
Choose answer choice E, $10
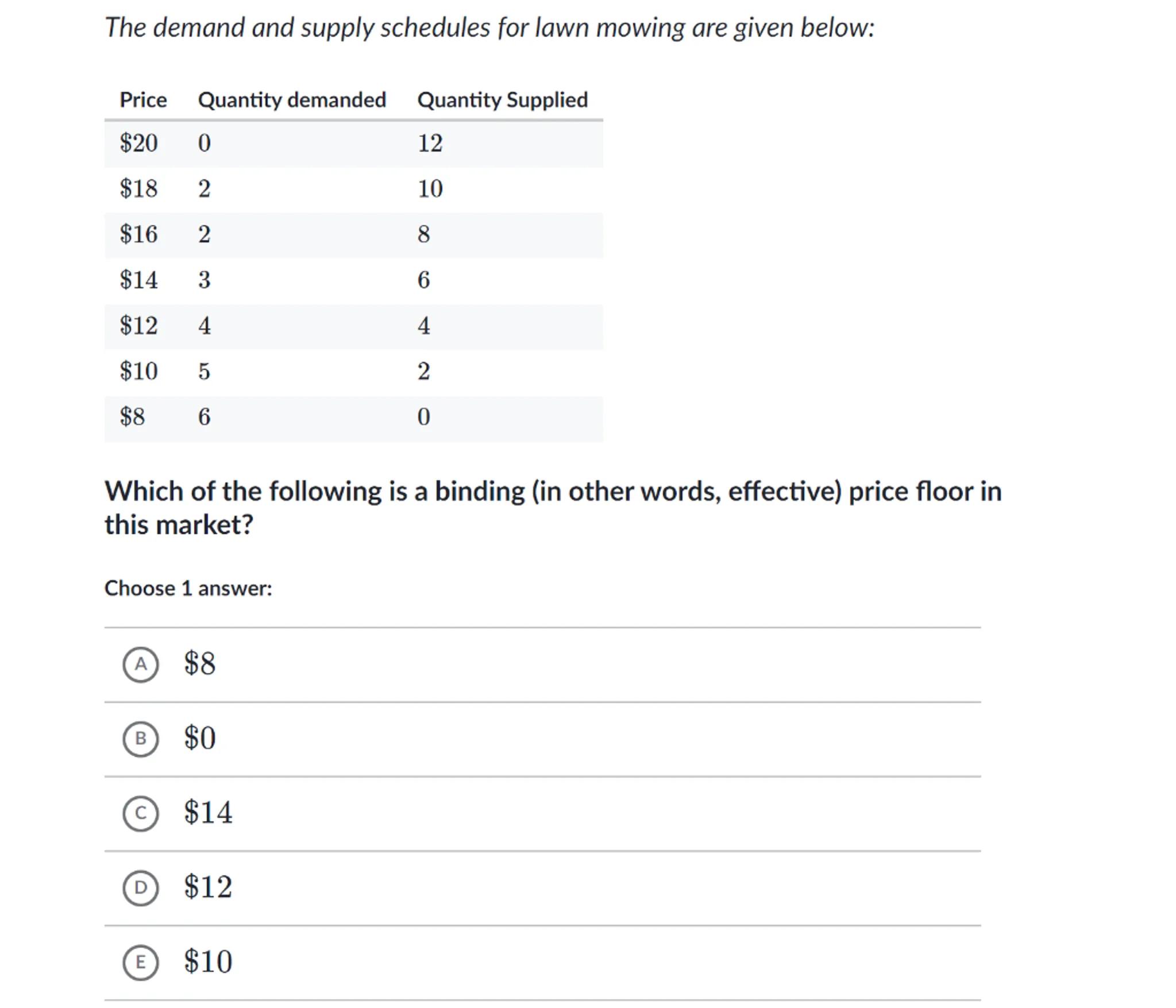click(140, 962)
